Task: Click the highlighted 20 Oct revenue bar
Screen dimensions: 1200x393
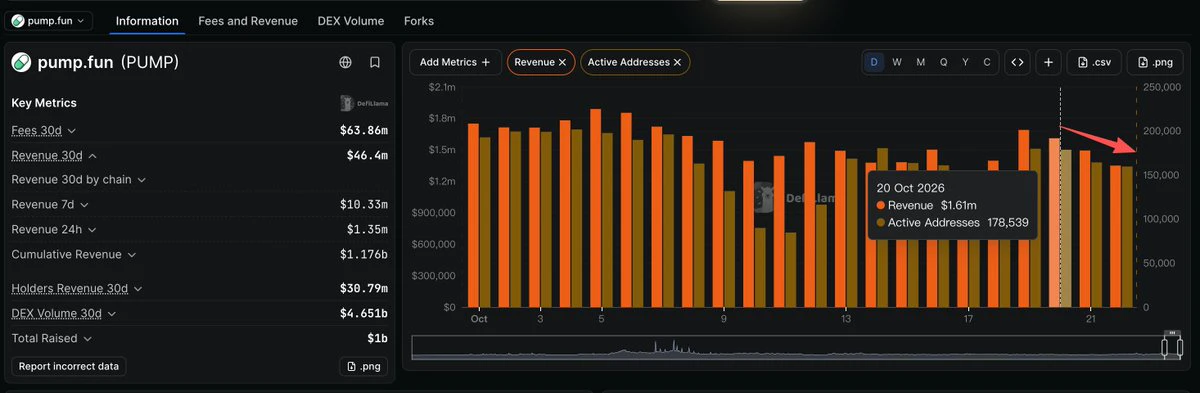Action: pyautogui.click(x=1054, y=222)
